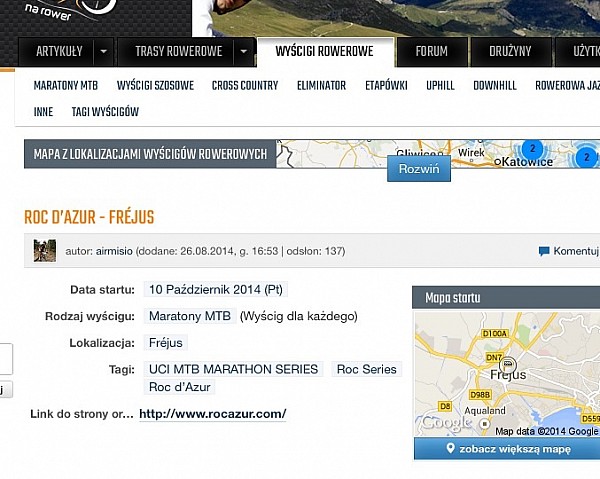Viewport: 600px width, 479px height.
Task: Click the map pin icon on larger map button
Action: pyautogui.click(x=451, y=449)
